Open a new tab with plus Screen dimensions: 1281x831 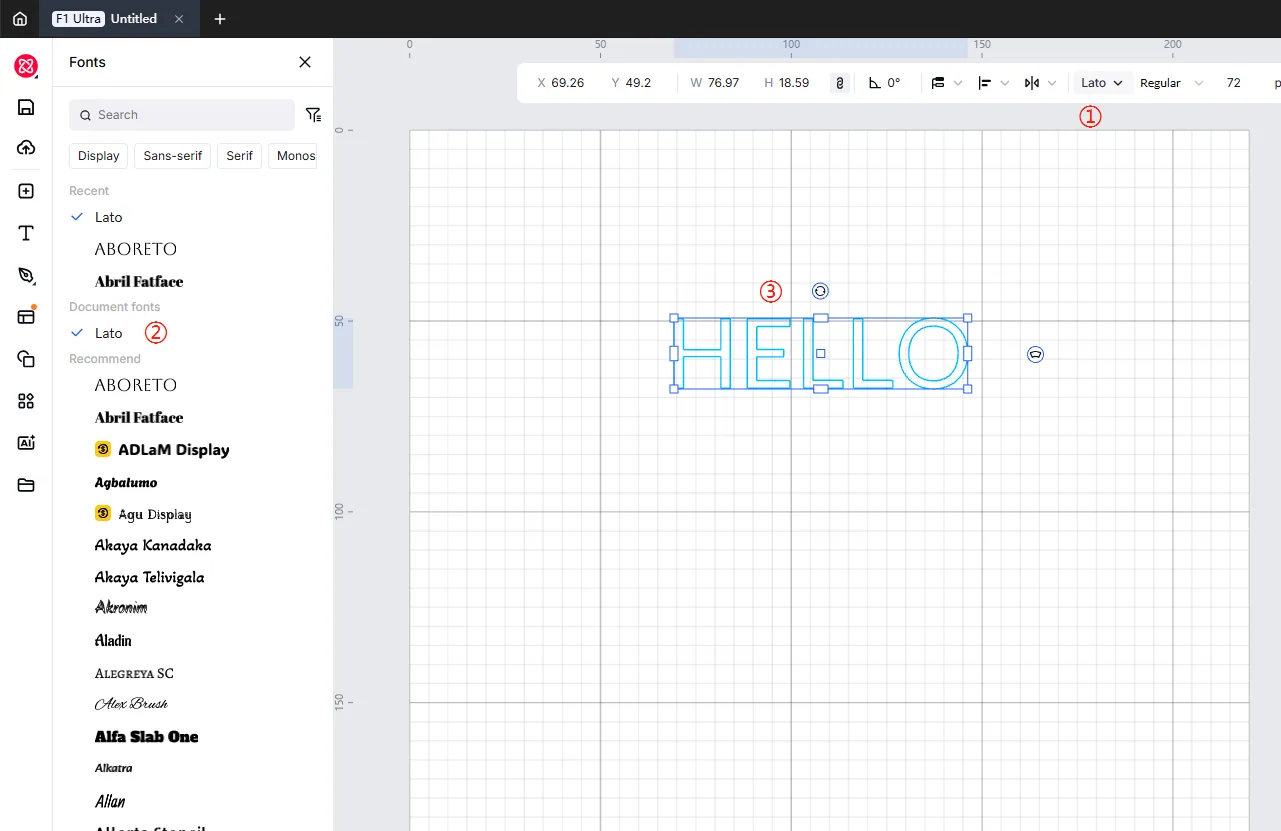tap(220, 19)
